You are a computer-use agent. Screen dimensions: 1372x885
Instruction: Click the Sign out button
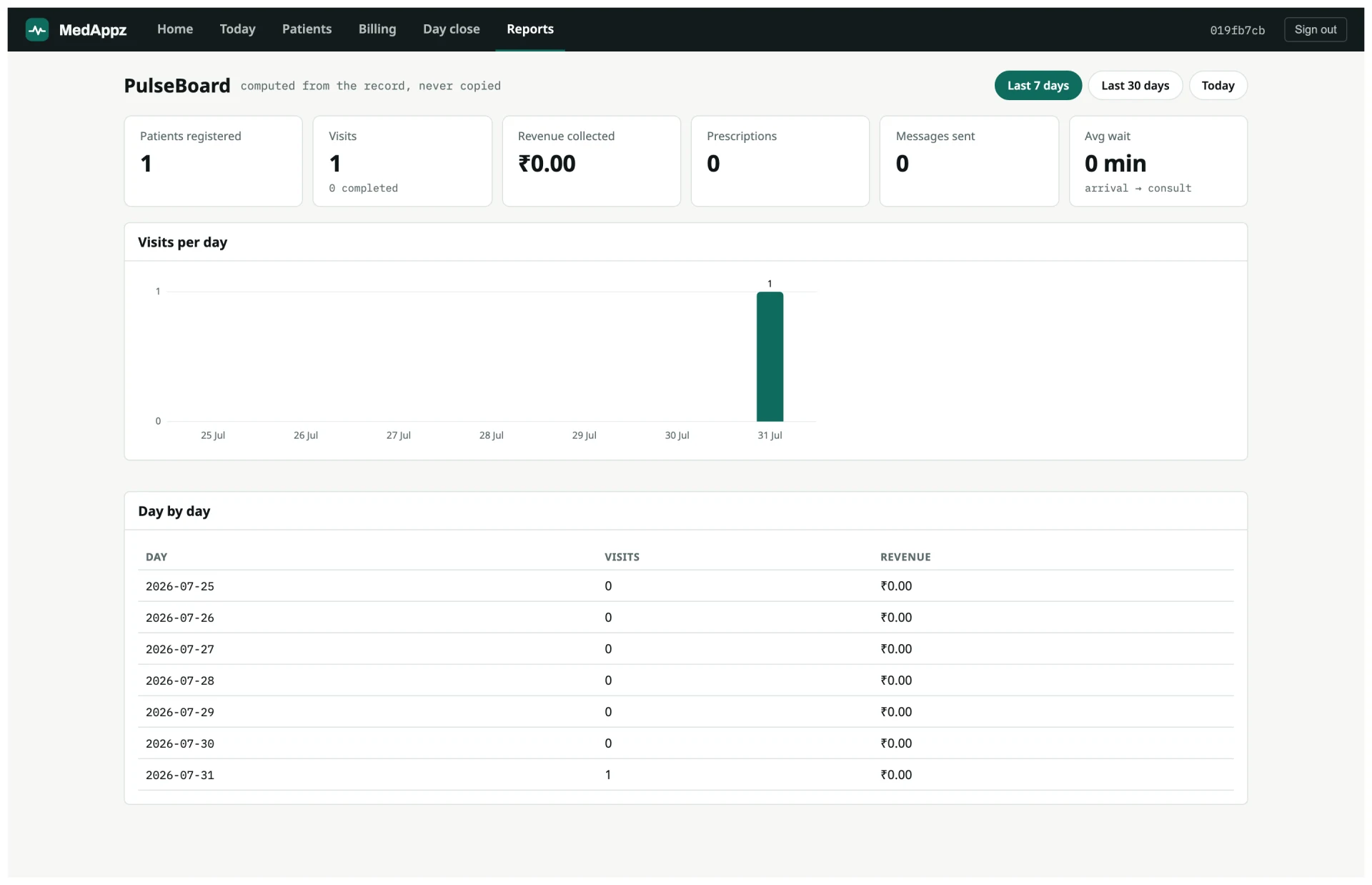coord(1315,29)
